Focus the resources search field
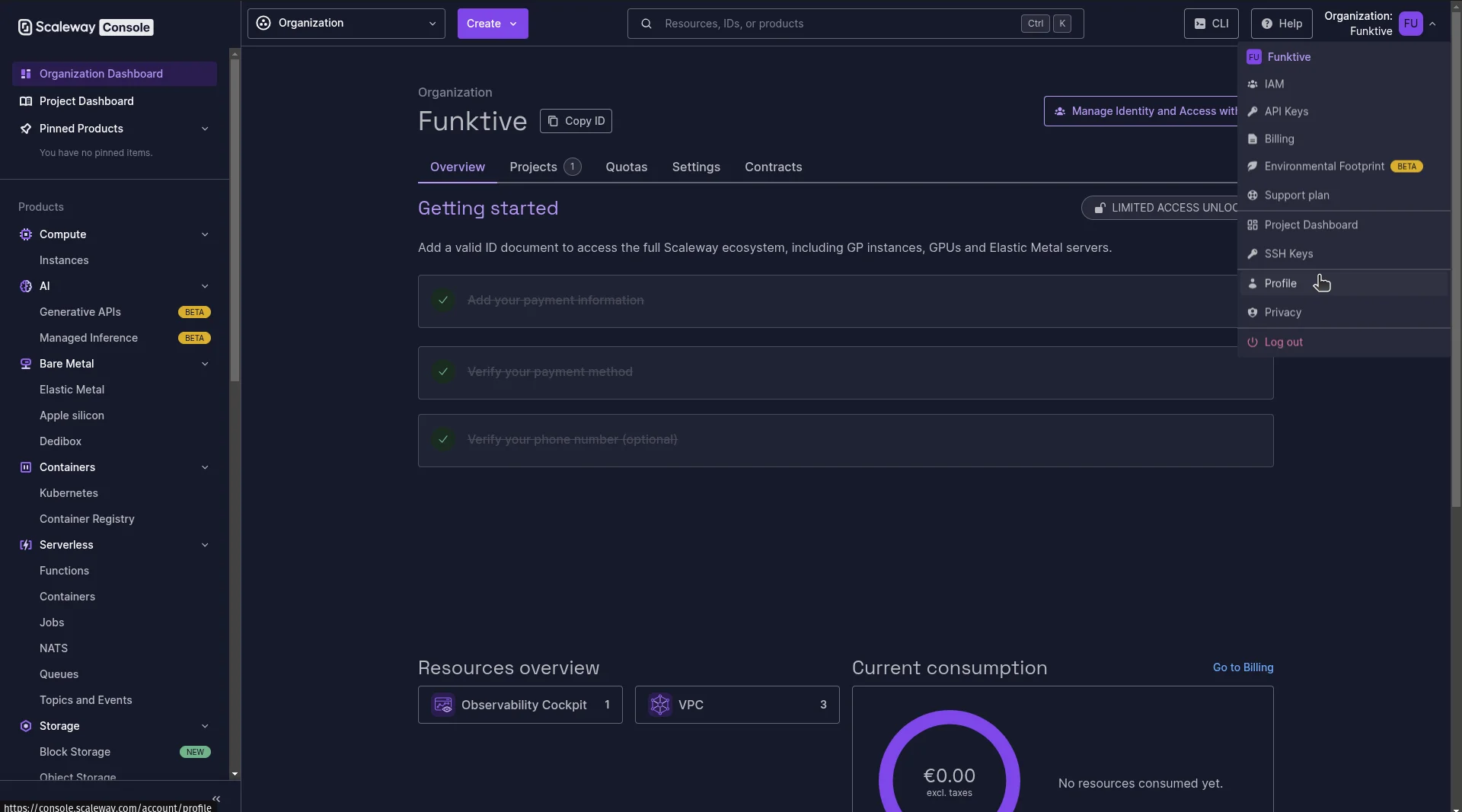This screenshot has width=1462, height=812. 855,24
